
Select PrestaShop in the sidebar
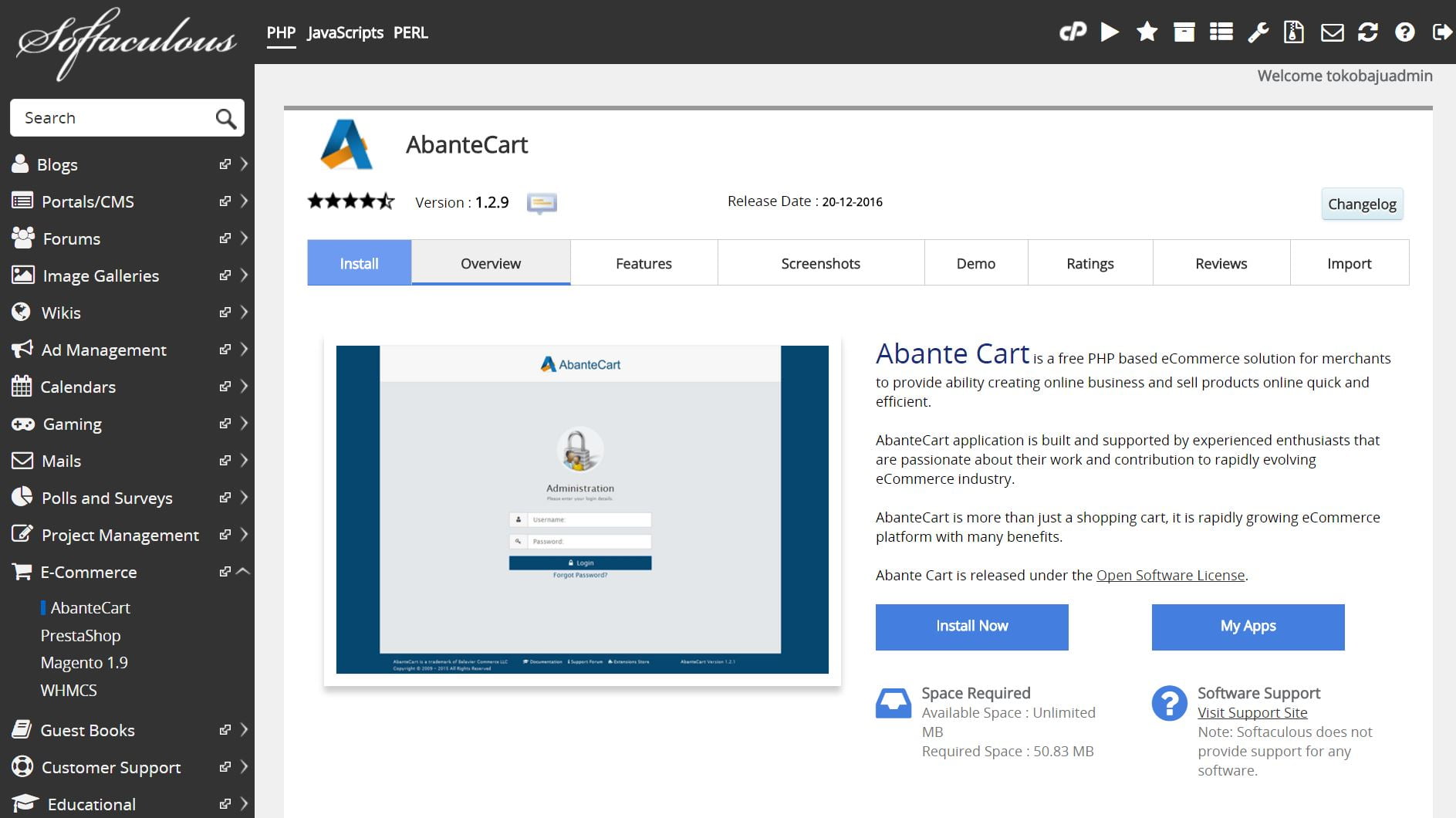pyautogui.click(x=80, y=636)
